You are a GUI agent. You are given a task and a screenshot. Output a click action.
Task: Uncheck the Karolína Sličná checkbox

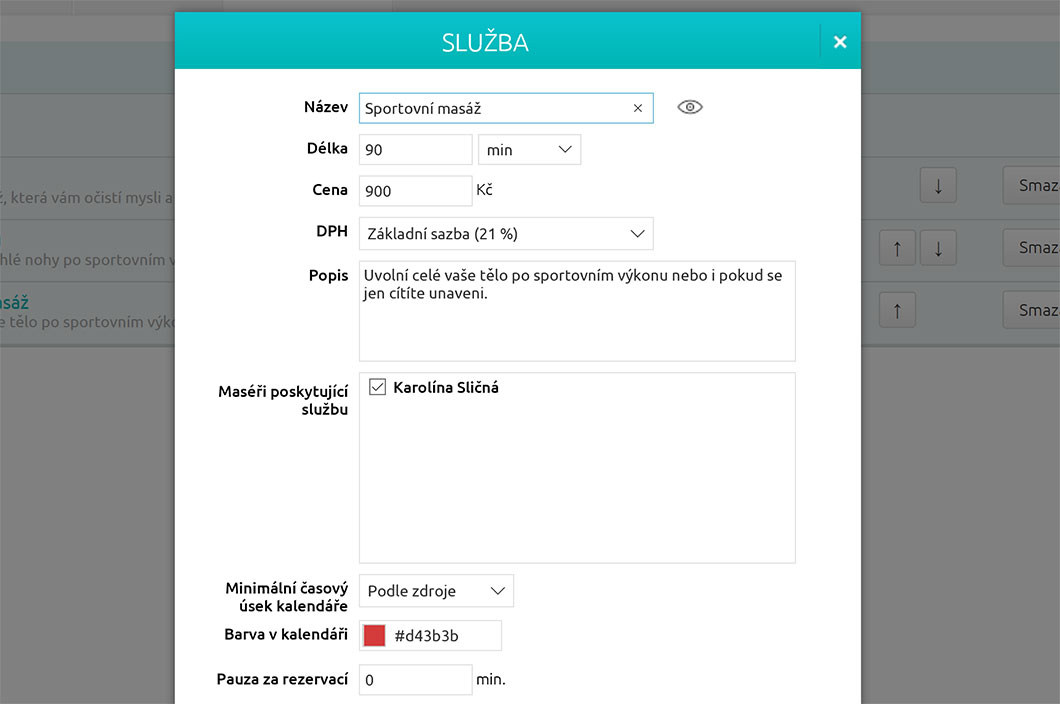pyautogui.click(x=378, y=387)
